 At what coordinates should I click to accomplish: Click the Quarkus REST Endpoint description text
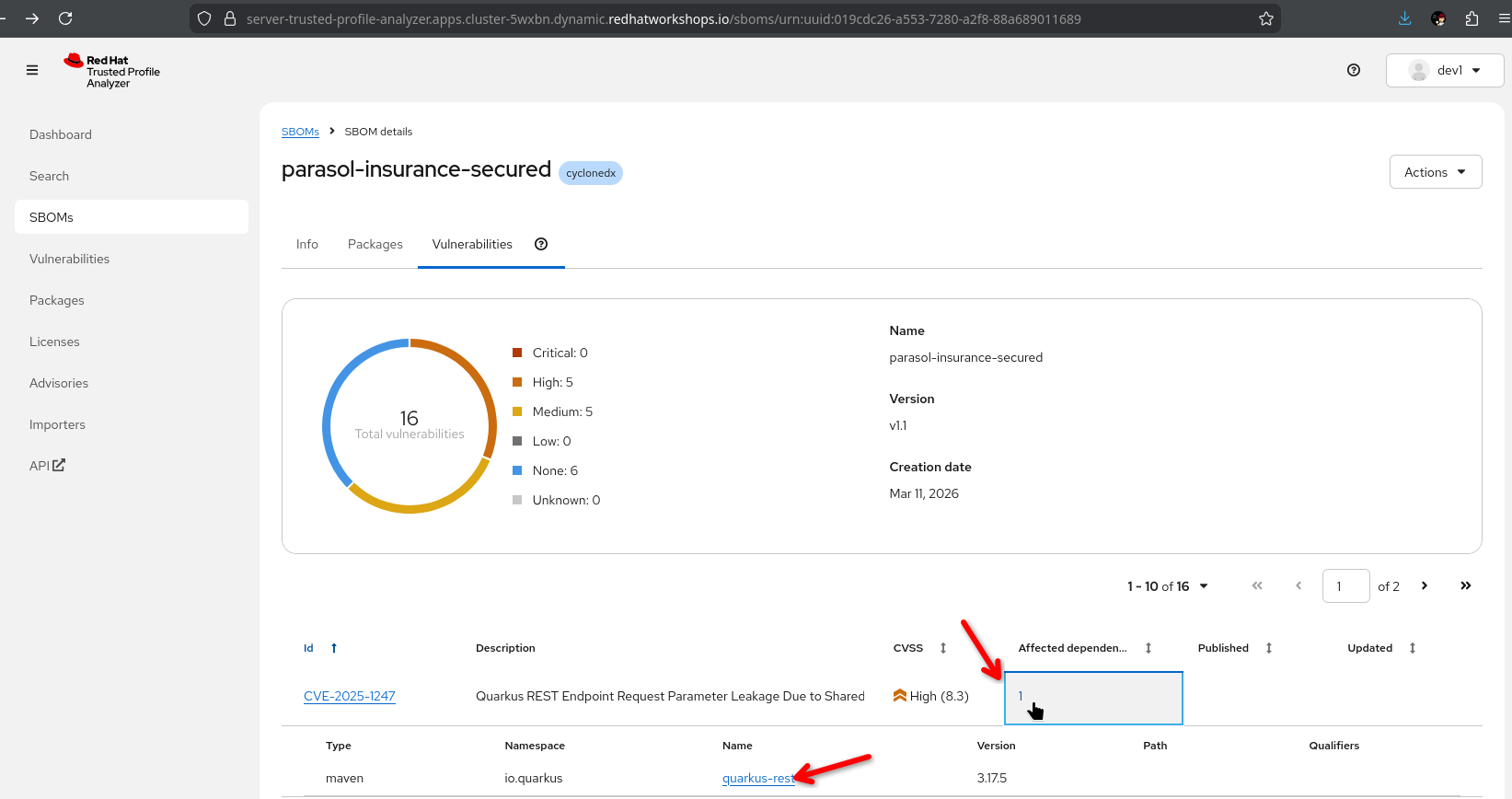(x=670, y=696)
